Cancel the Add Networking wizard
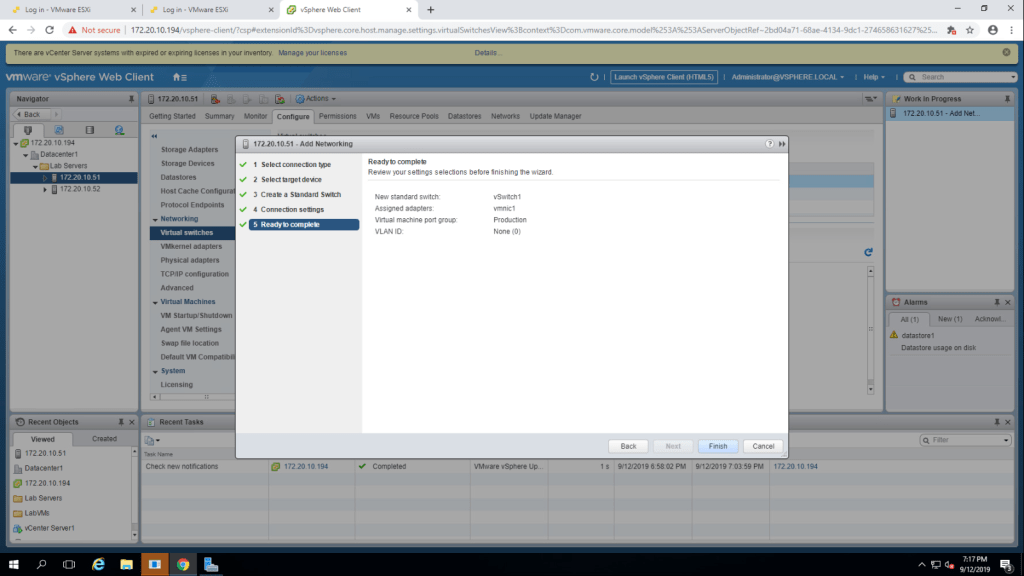The height and width of the screenshot is (576, 1024). tap(763, 446)
